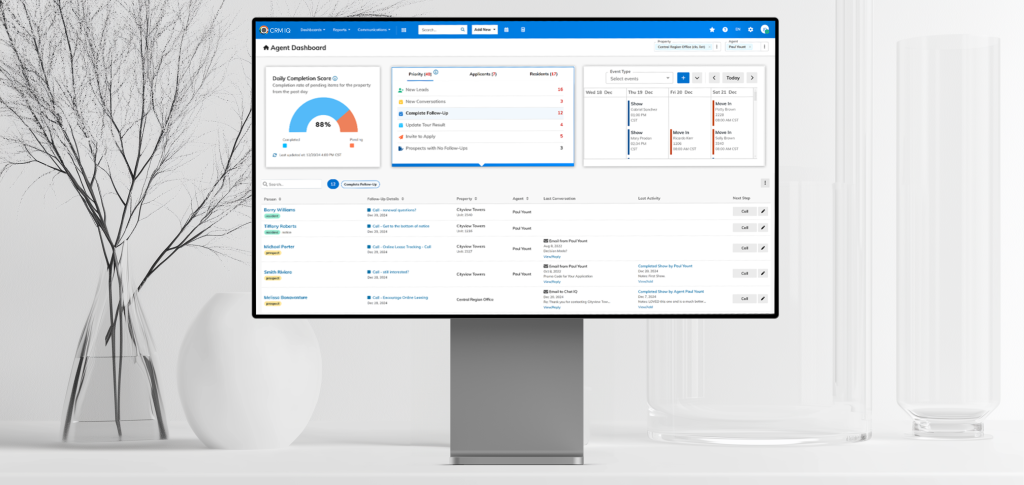Image resolution: width=1024 pixels, height=485 pixels.
Task: Go to next calendar period arrow
Action: point(752,77)
